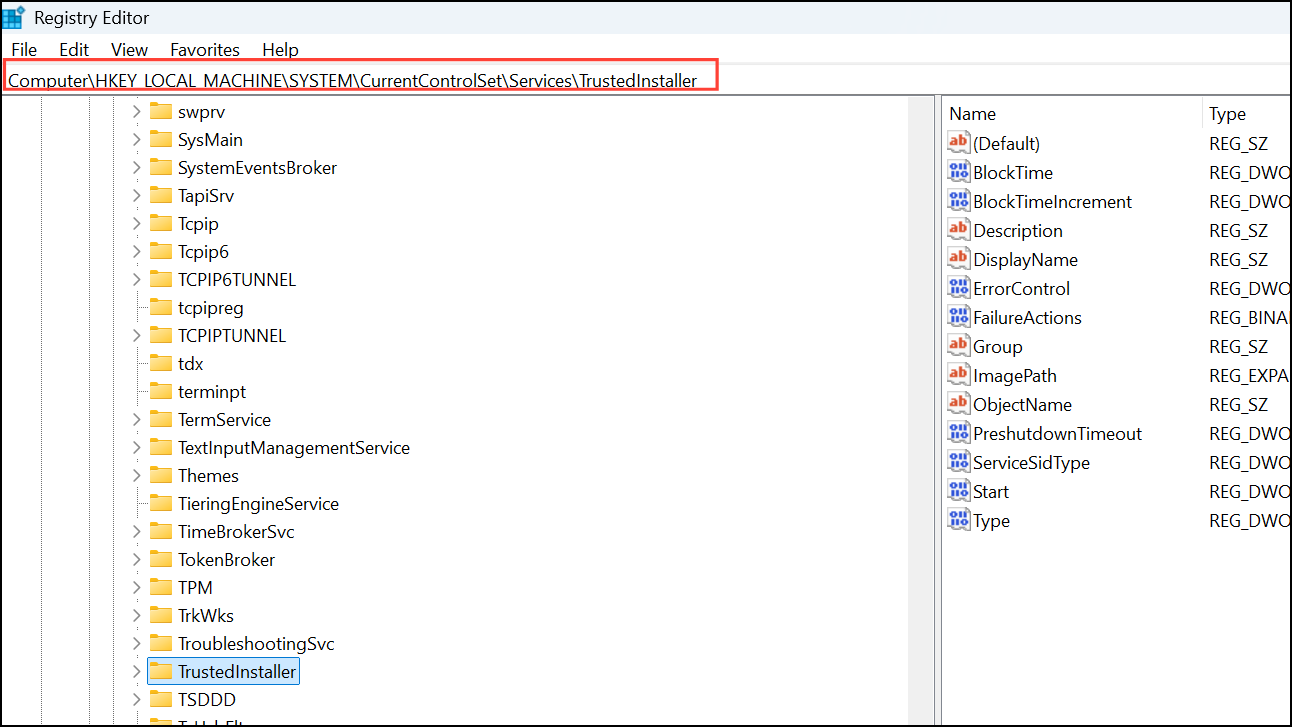The image size is (1292, 727).
Task: Select the terminpt folder icon
Action: [x=161, y=391]
